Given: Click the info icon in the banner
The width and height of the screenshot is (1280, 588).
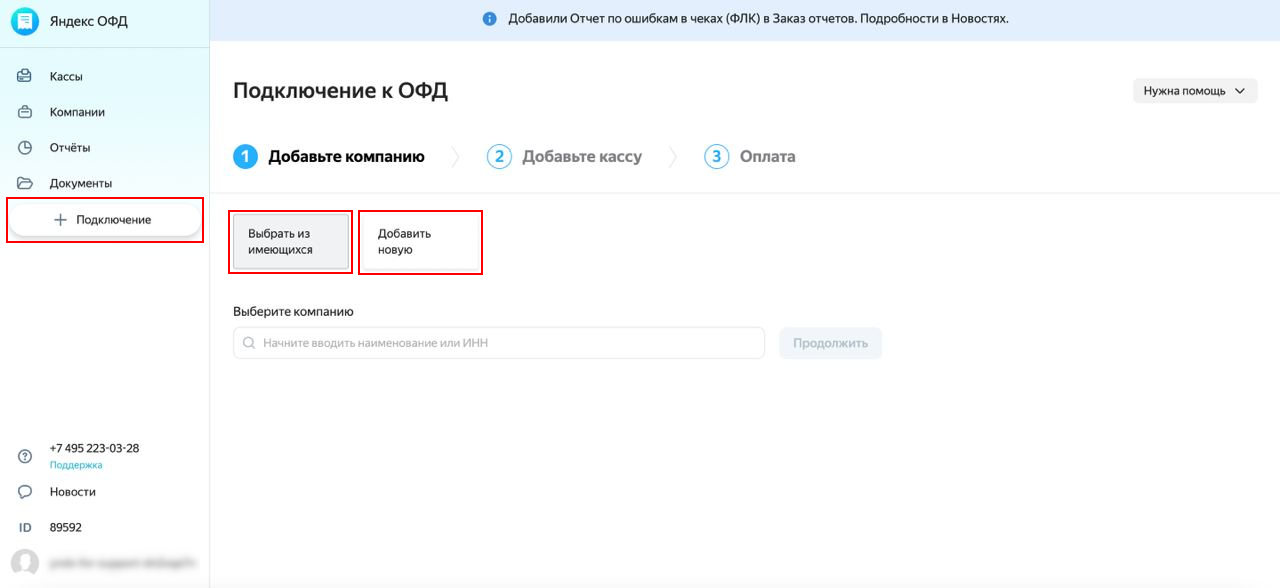Looking at the screenshot, I should pyautogui.click(x=489, y=19).
